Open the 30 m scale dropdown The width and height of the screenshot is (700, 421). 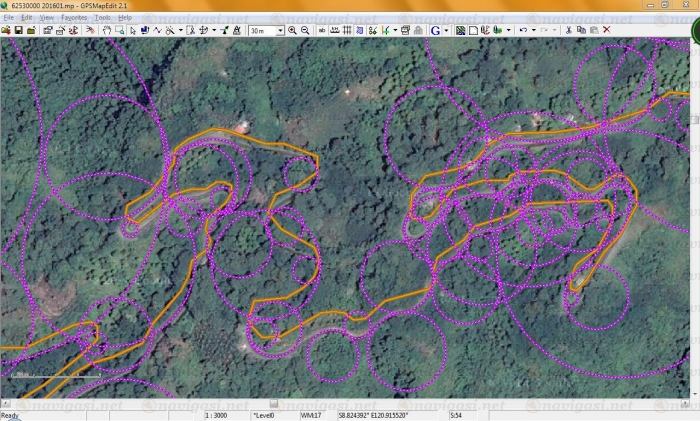(266, 31)
